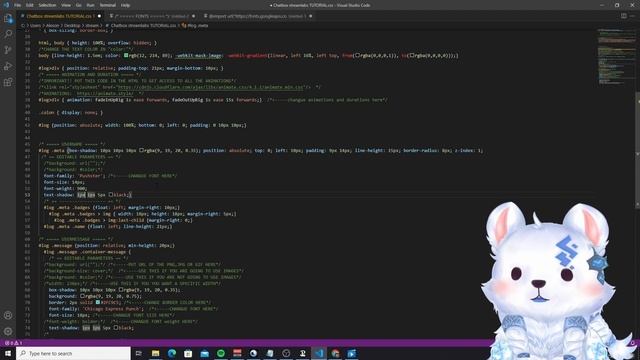Open the Source Control view
Image resolution: width=640 pixels, height=360 pixels.
click(x=8, y=50)
